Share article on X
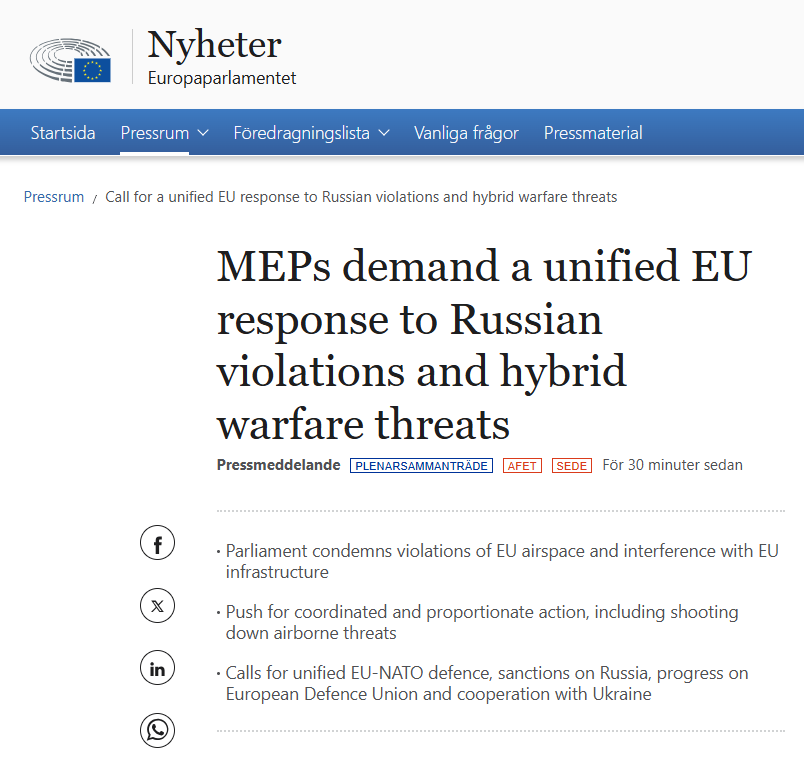804x761 pixels. coord(157,606)
